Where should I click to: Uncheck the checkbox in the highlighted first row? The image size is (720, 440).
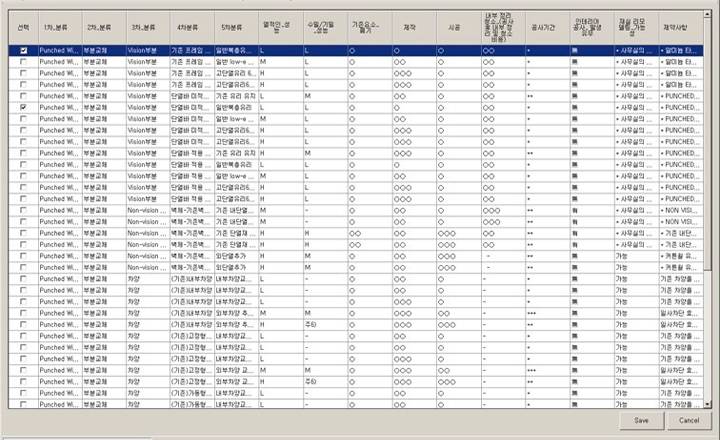[24, 49]
